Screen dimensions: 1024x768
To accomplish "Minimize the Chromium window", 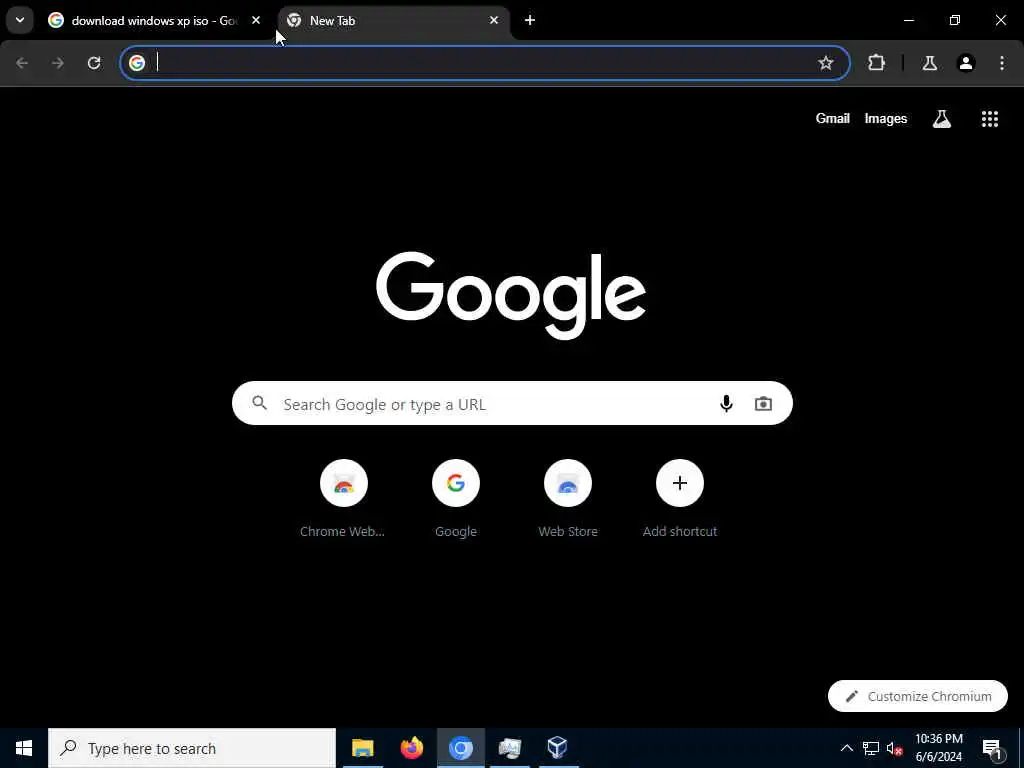I will click(908, 20).
